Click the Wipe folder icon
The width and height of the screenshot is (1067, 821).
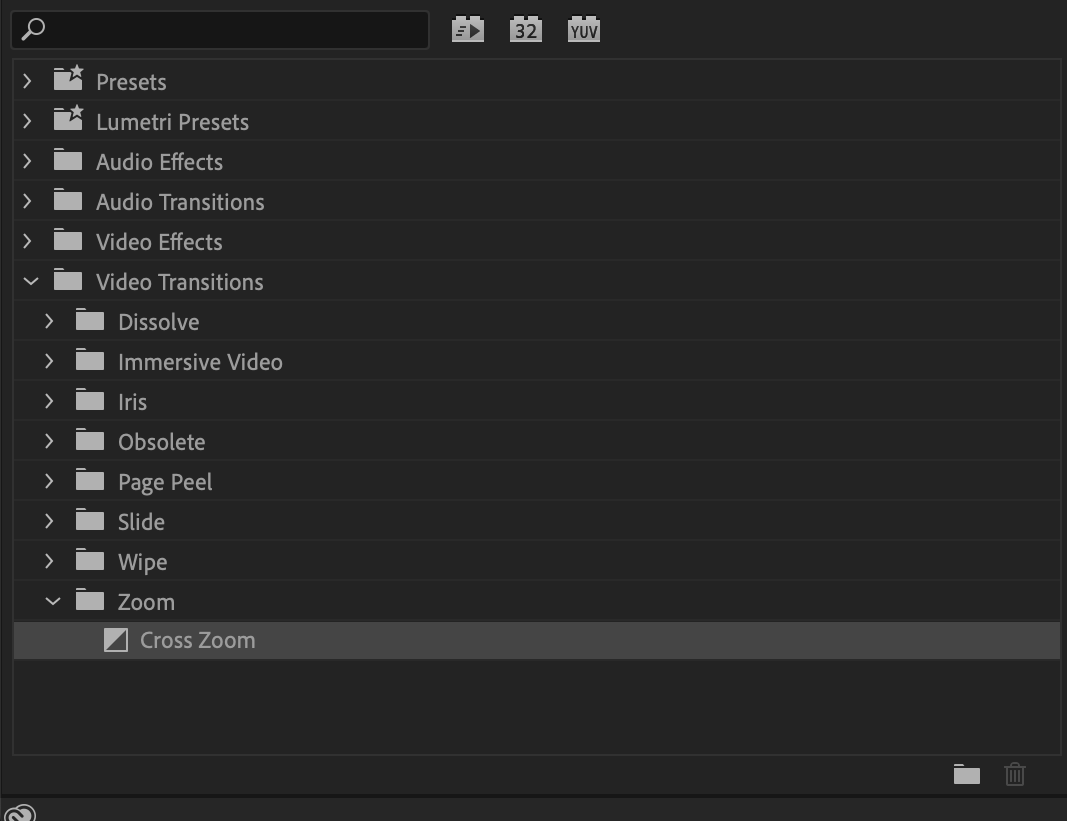click(90, 560)
